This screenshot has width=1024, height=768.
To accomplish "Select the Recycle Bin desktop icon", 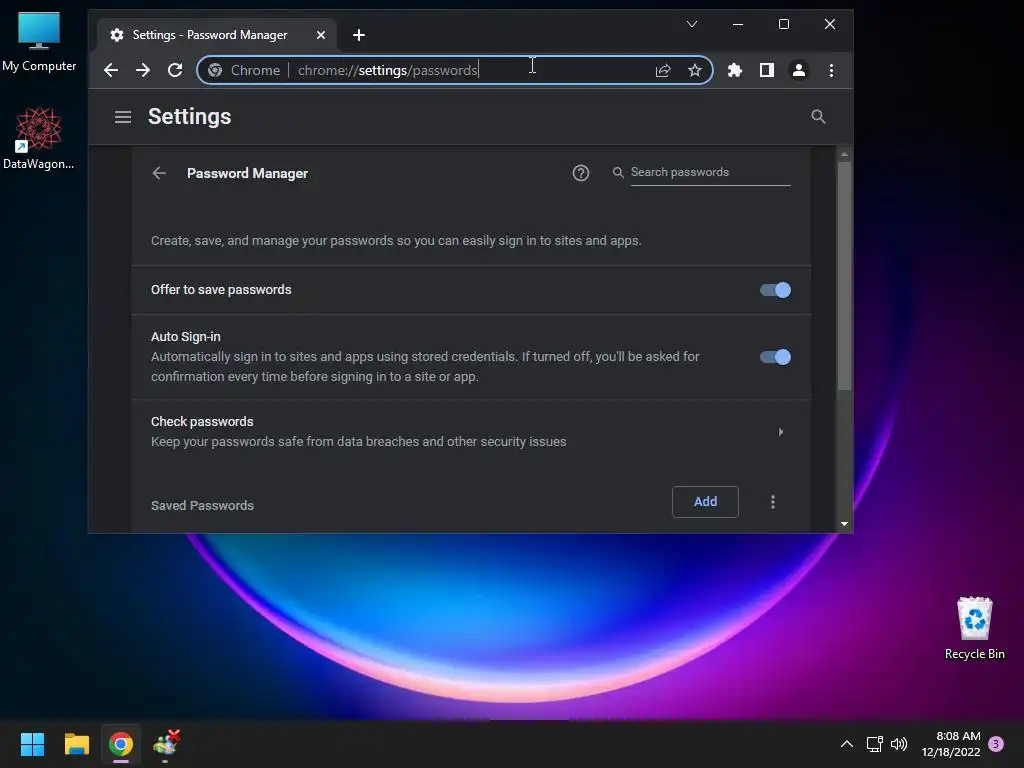I will pyautogui.click(x=974, y=628).
